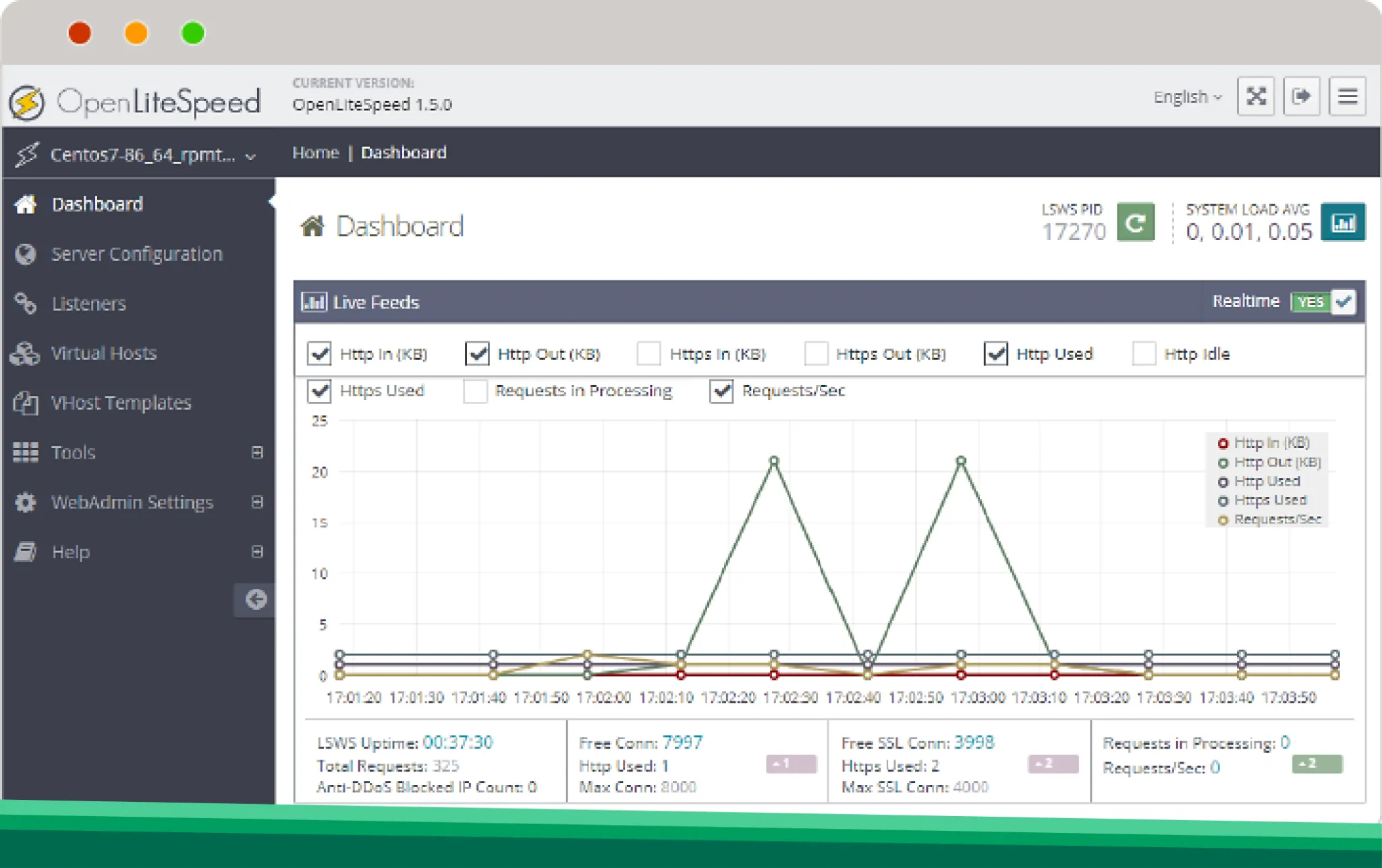This screenshot has height=868, width=1382.
Task: Click the Live Feeds bar chart icon
Action: 314,301
